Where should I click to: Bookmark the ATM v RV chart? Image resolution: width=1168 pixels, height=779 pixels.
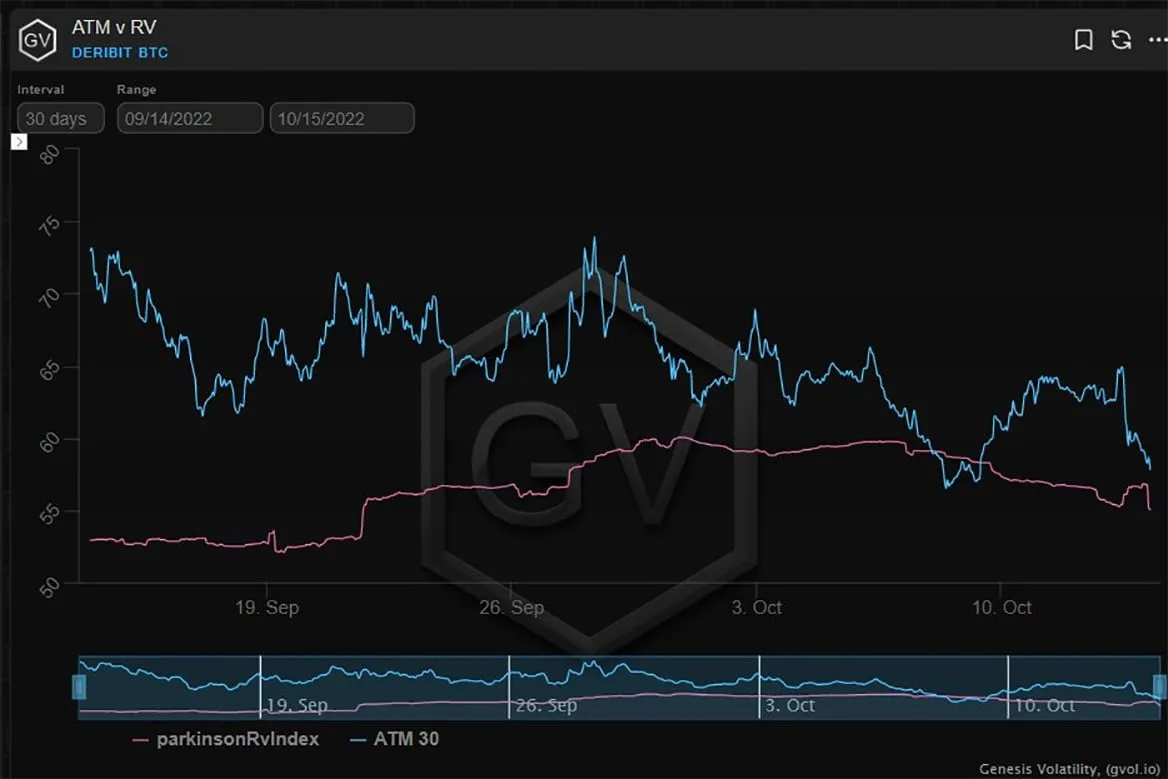pos(1084,39)
